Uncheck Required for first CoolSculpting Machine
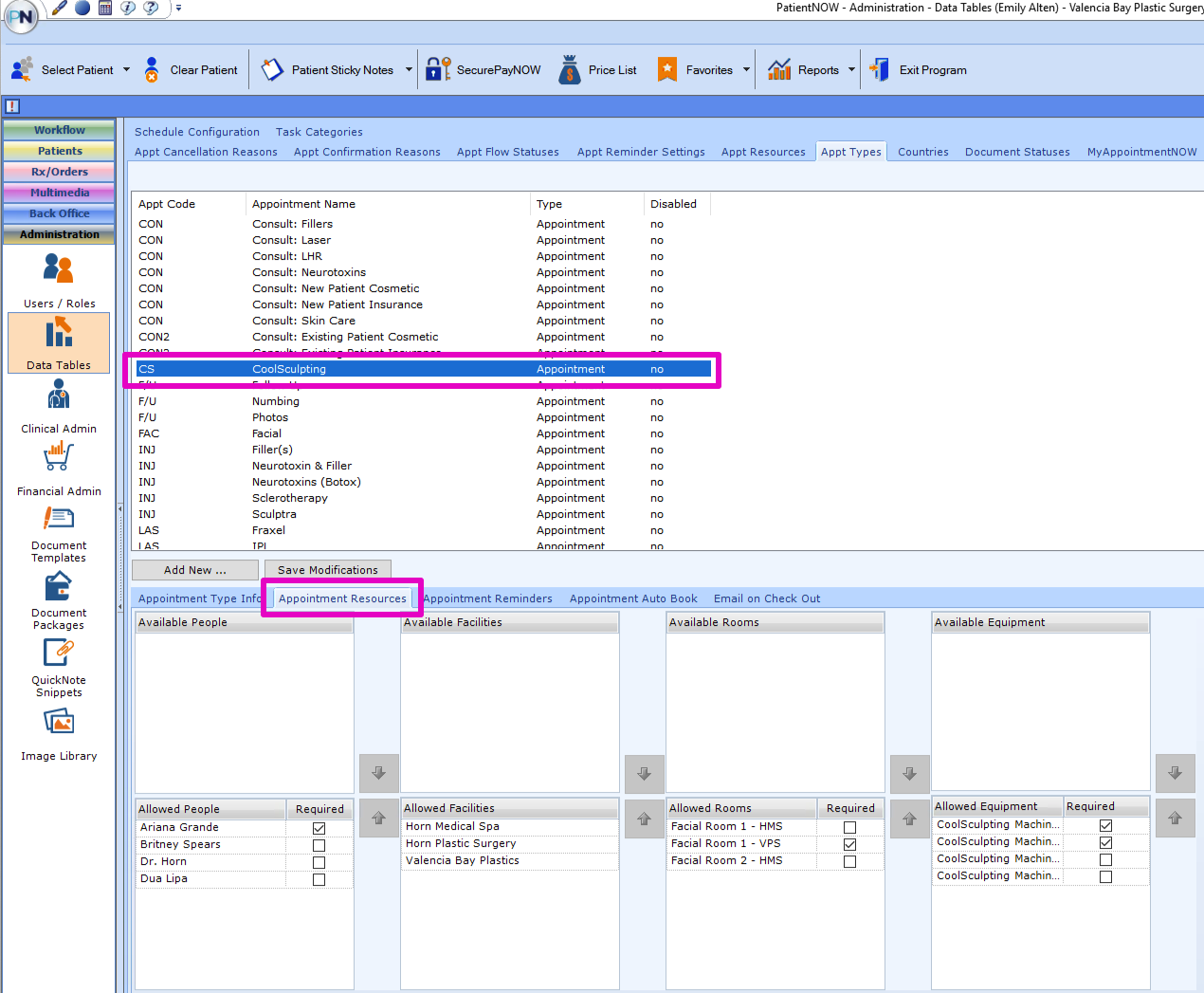This screenshot has width=1204, height=993. click(1105, 825)
